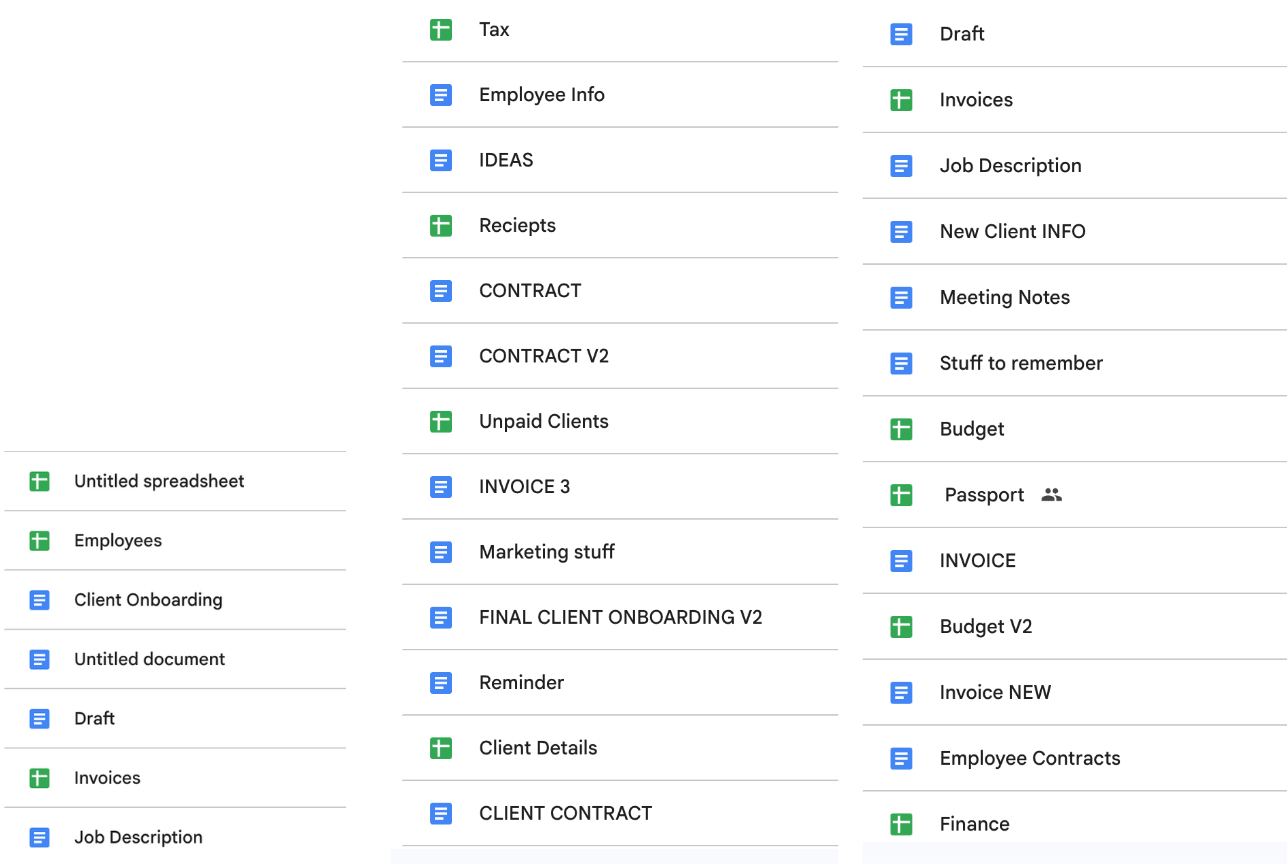Open the FINAL CLIENT ONBOARDING V2 file

pos(621,617)
